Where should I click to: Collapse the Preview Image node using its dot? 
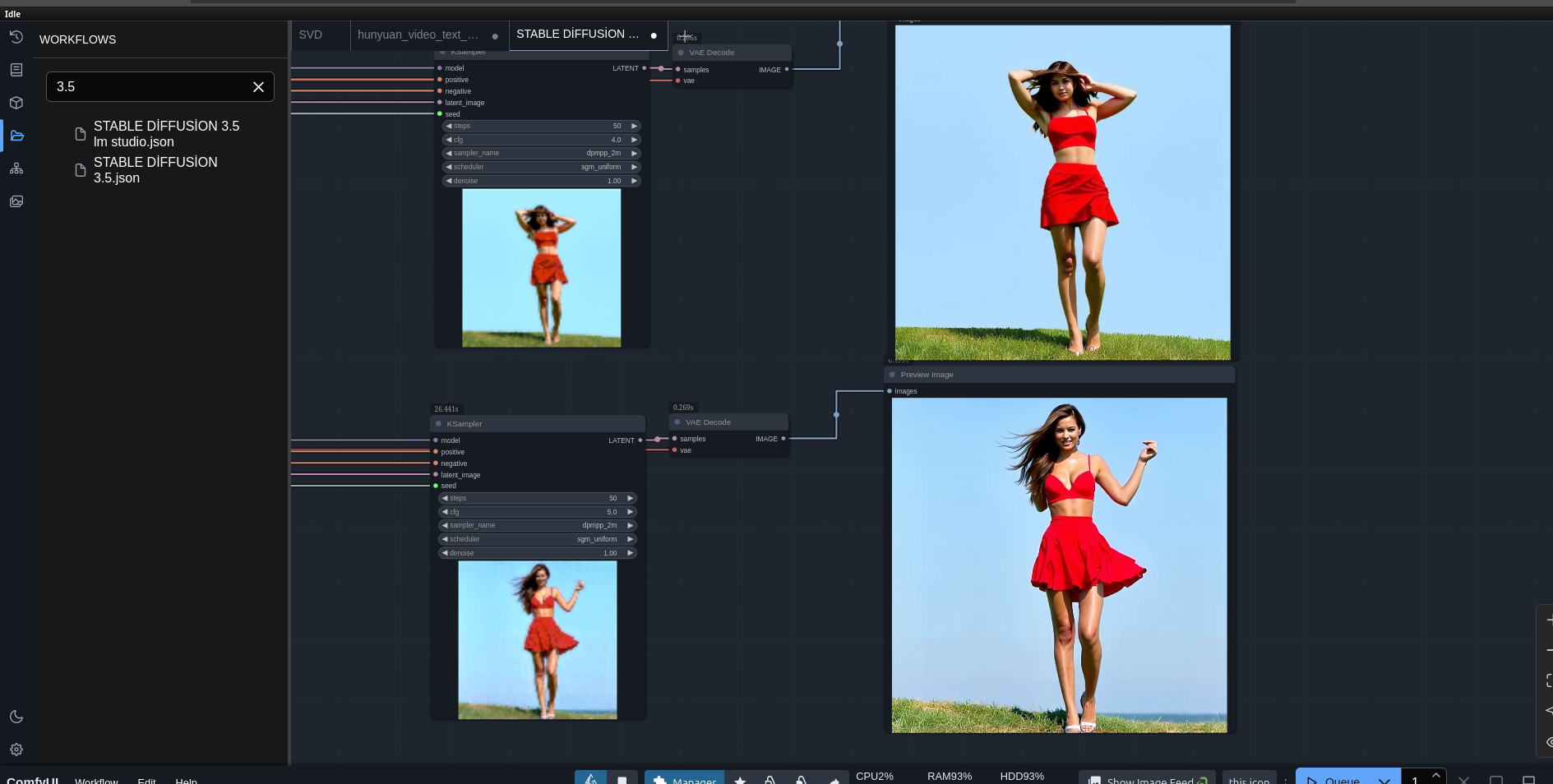tap(892, 375)
